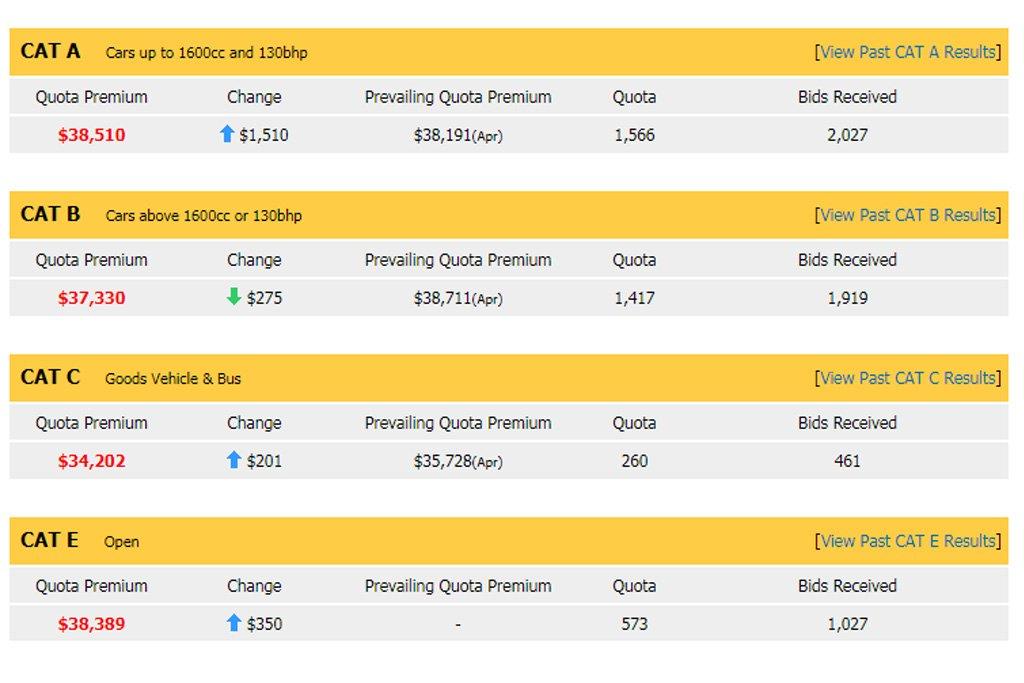Select the CAT A heading
Image resolution: width=1024 pixels, height=683 pixels.
(x=50, y=51)
